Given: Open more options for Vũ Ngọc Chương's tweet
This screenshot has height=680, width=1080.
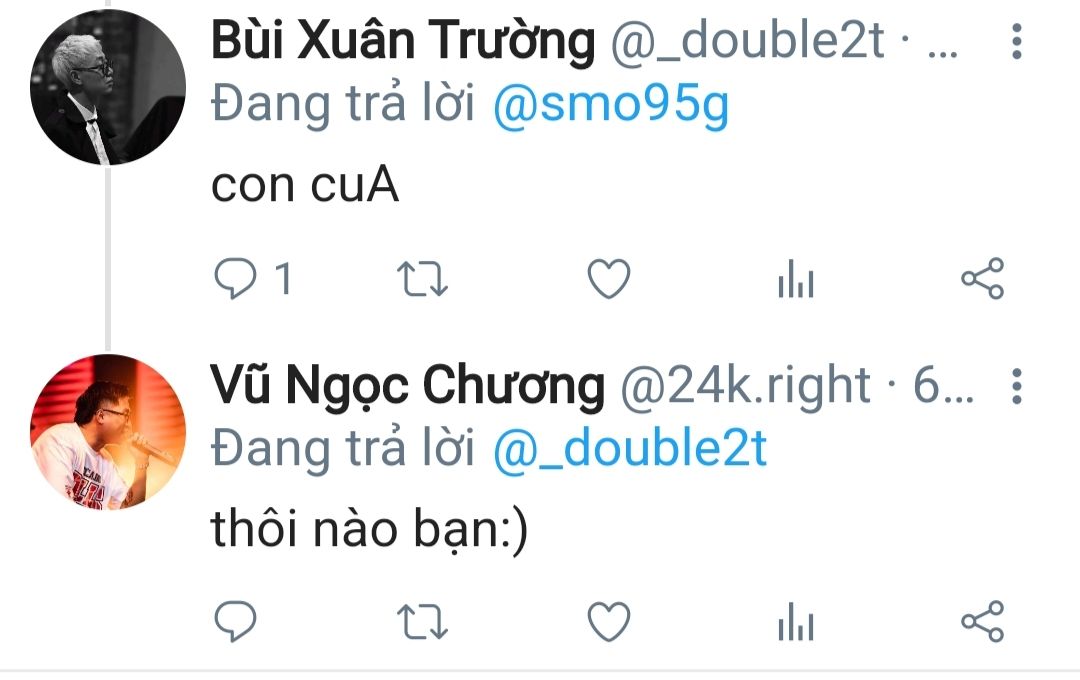Looking at the screenshot, I should [1017, 386].
